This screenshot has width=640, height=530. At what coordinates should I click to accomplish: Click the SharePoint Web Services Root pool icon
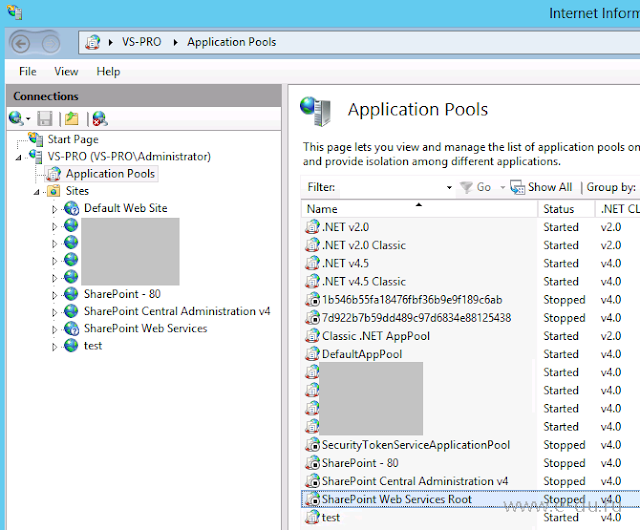tap(312, 499)
